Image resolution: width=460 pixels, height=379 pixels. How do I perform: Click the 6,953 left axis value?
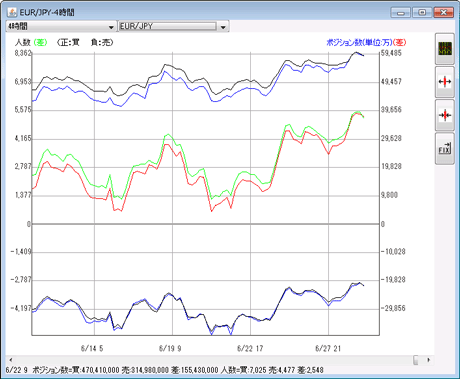[23, 82]
